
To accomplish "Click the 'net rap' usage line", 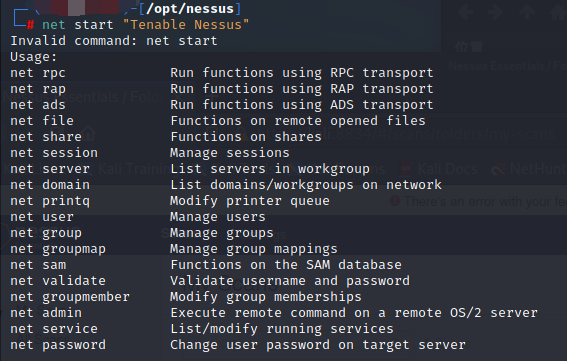I will pyautogui.click(x=222, y=89).
